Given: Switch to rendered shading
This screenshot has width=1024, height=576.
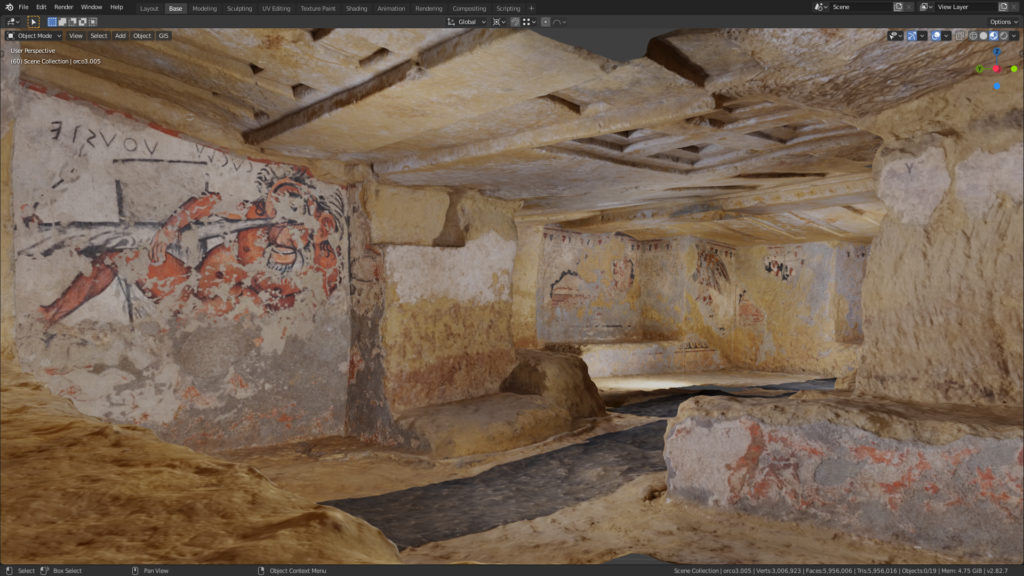Looking at the screenshot, I should coord(1004,36).
